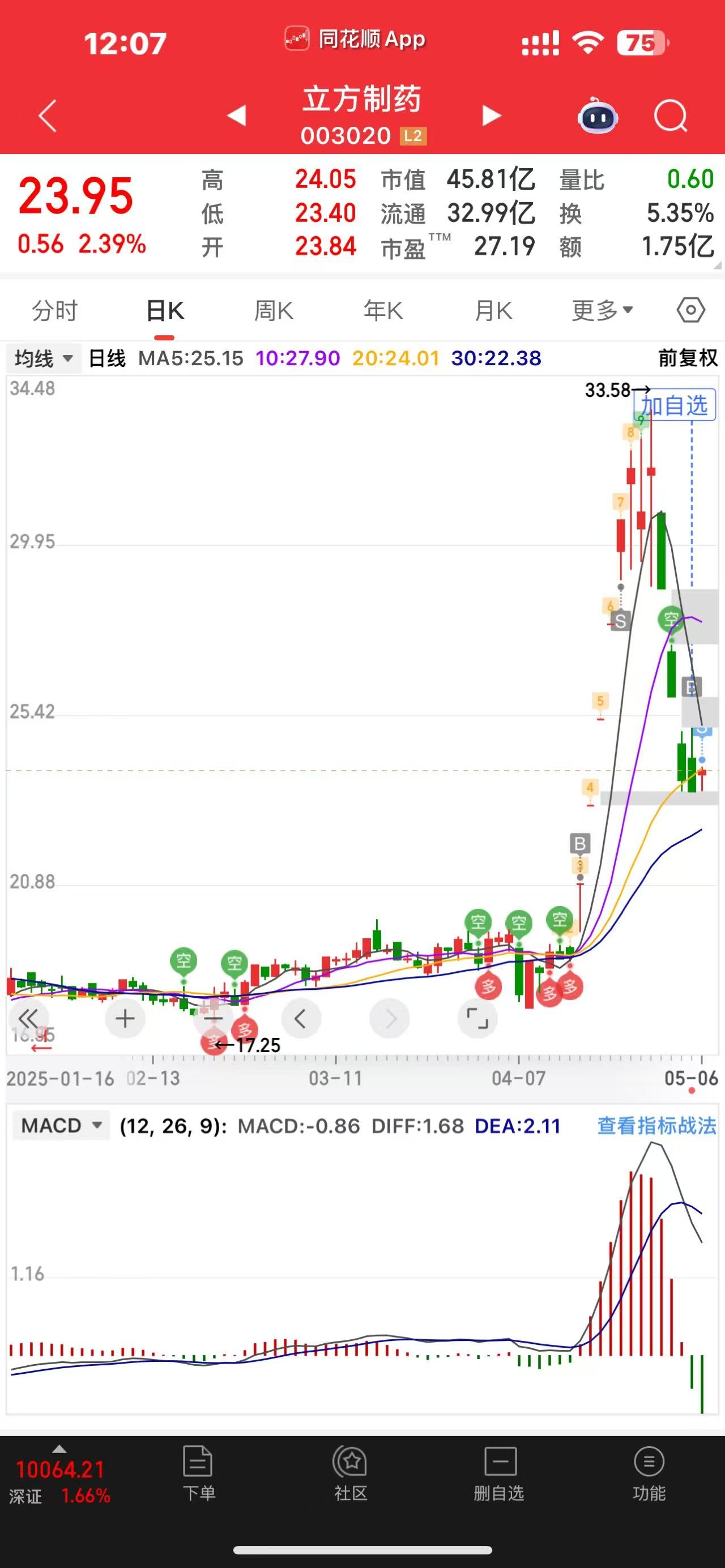This screenshot has width=725, height=1568.
Task: Switch to 分时 tab
Action: (x=55, y=311)
